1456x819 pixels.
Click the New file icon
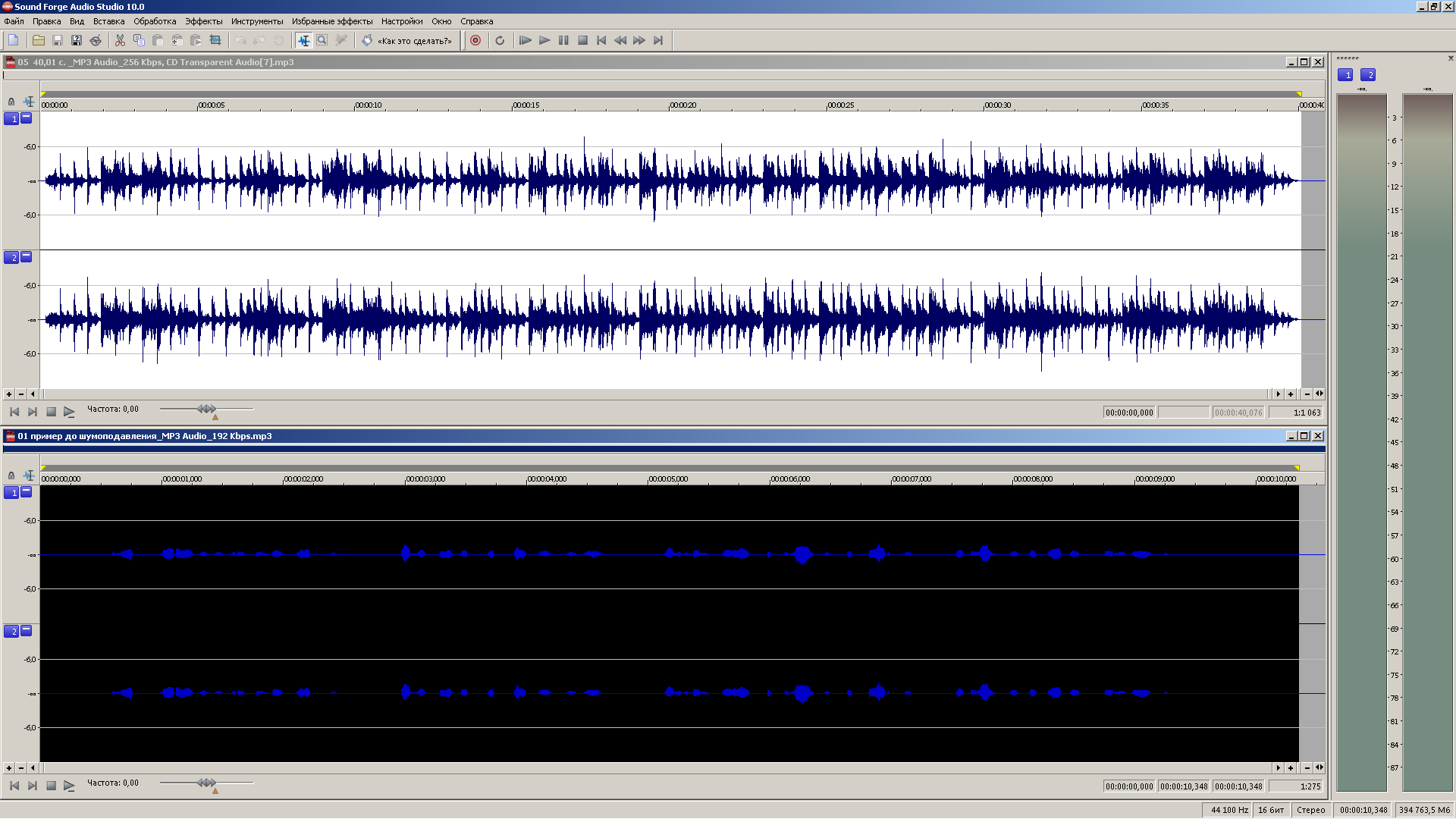(x=14, y=40)
